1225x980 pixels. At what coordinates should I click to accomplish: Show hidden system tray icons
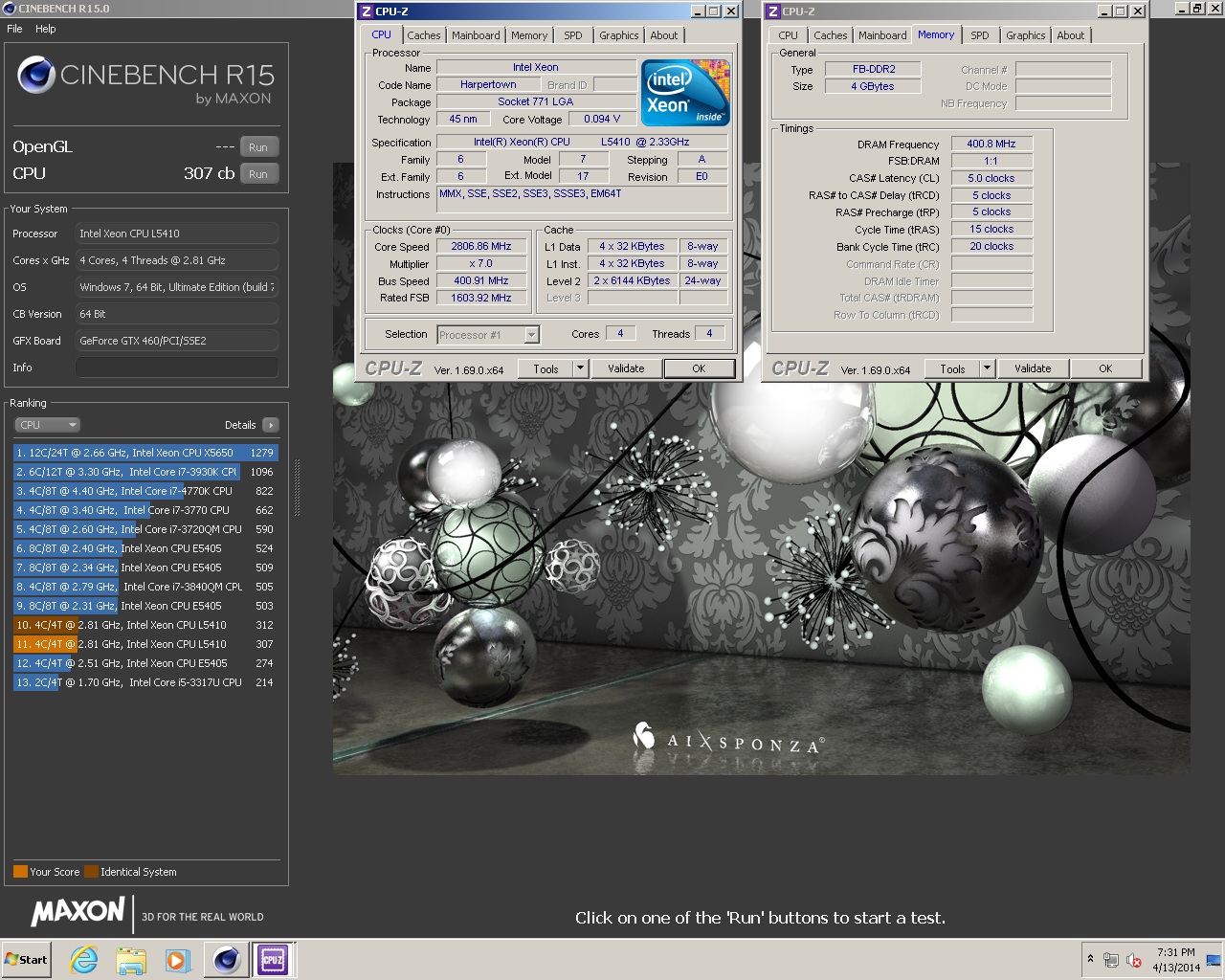[1089, 959]
